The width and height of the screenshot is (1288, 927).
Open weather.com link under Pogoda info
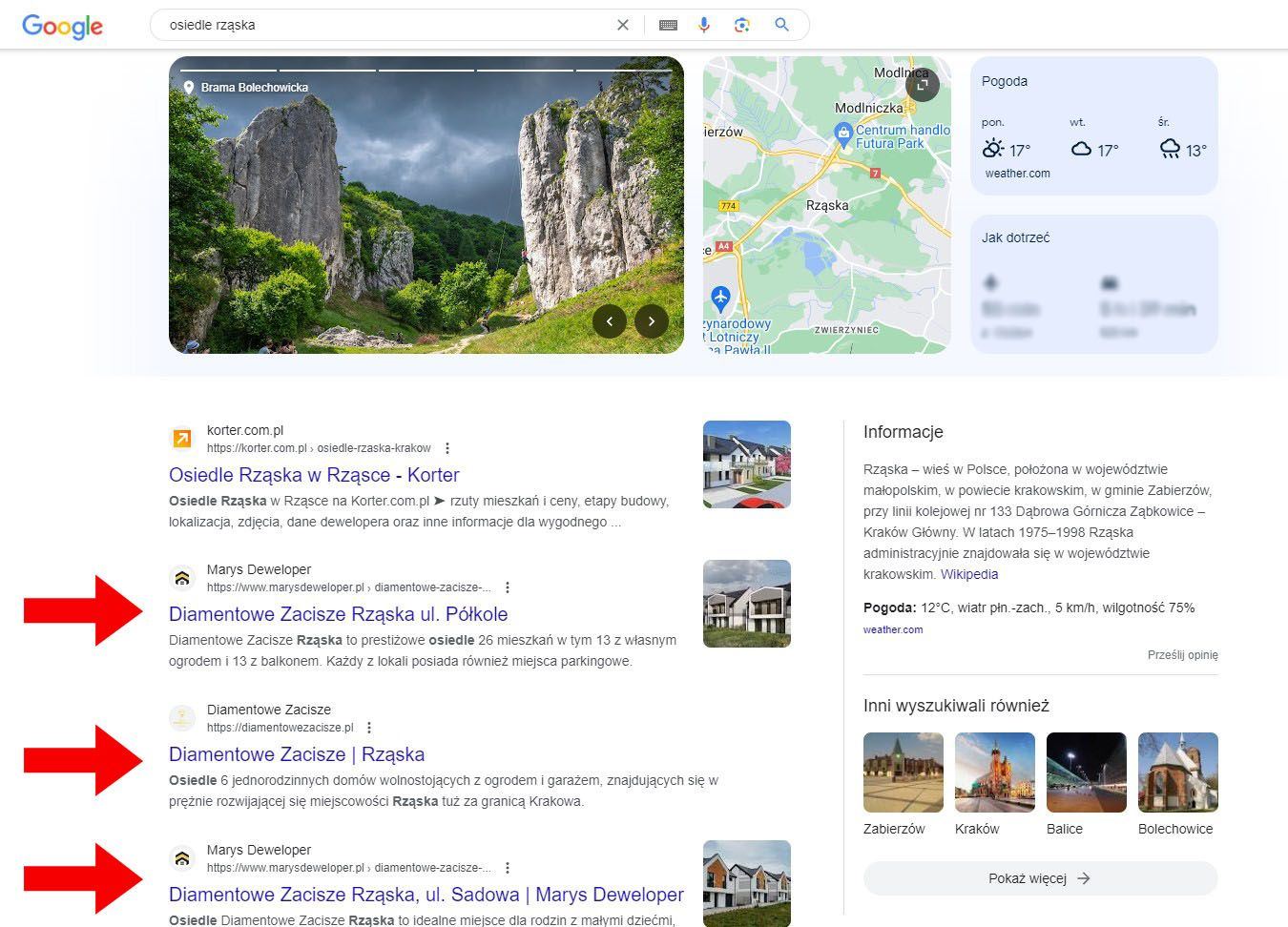pyautogui.click(x=893, y=629)
